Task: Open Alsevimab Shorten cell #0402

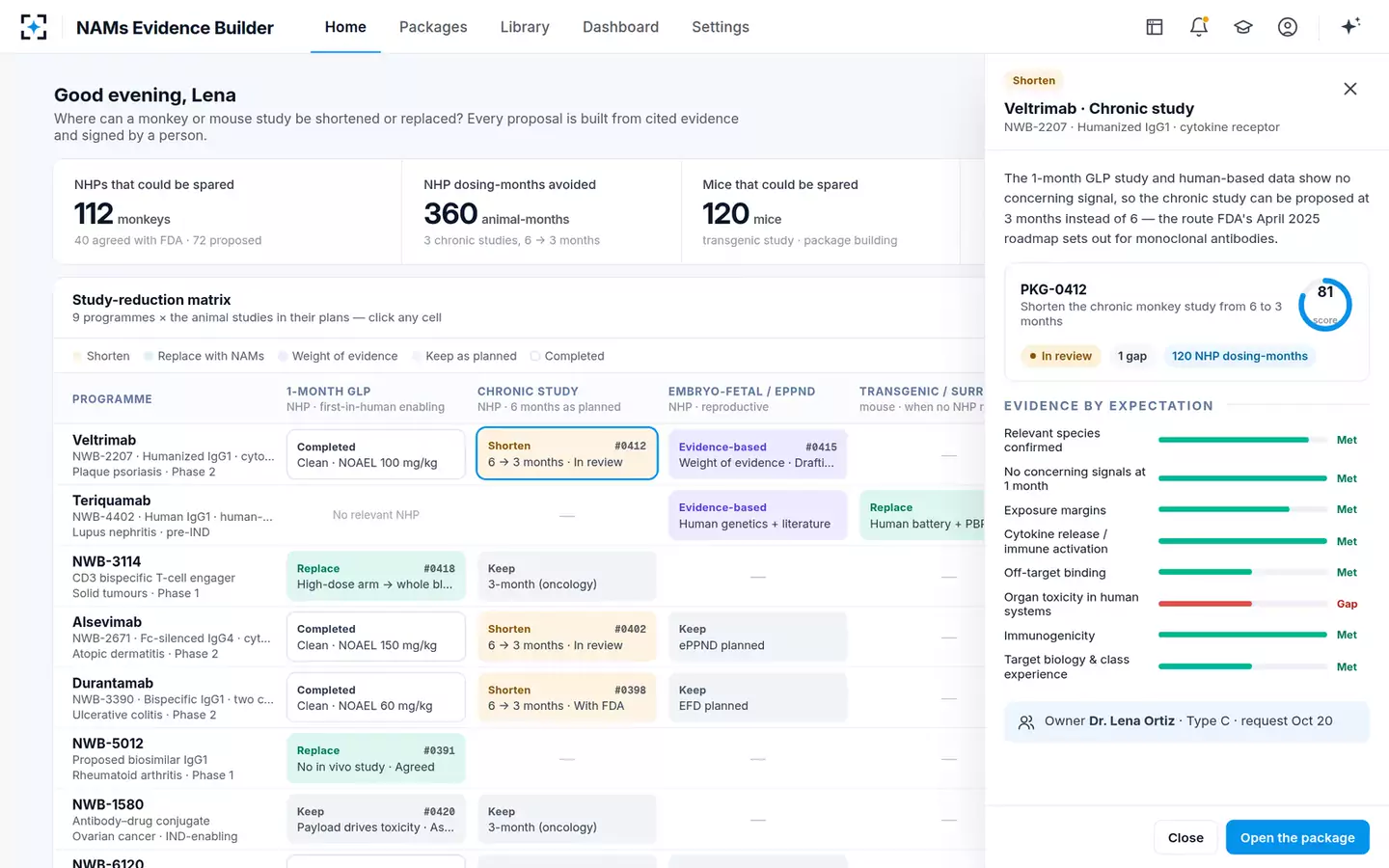Action: point(567,637)
